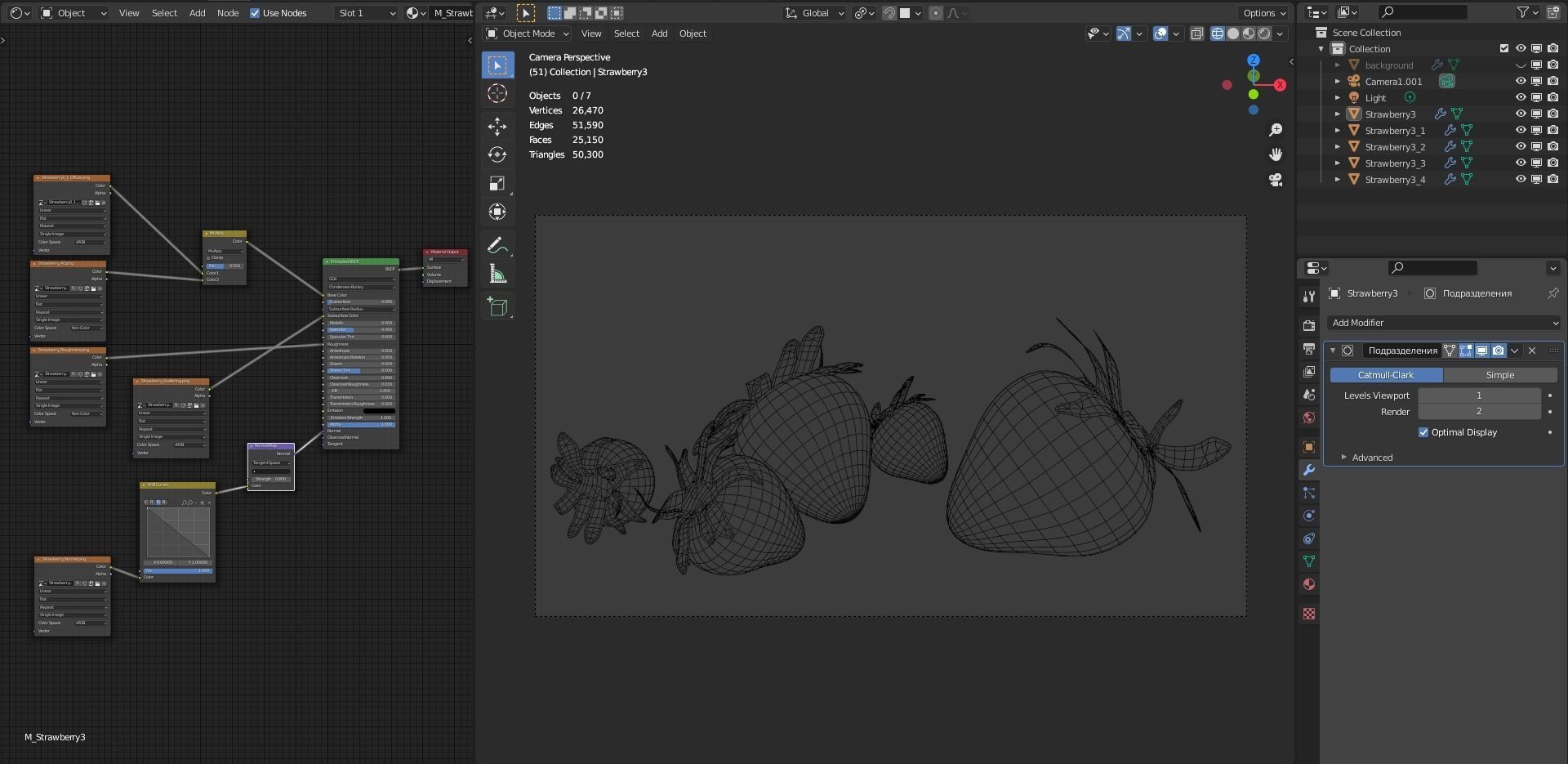Open node editor Add menu
Viewport: 1568px width, 764px height.
pos(198,13)
